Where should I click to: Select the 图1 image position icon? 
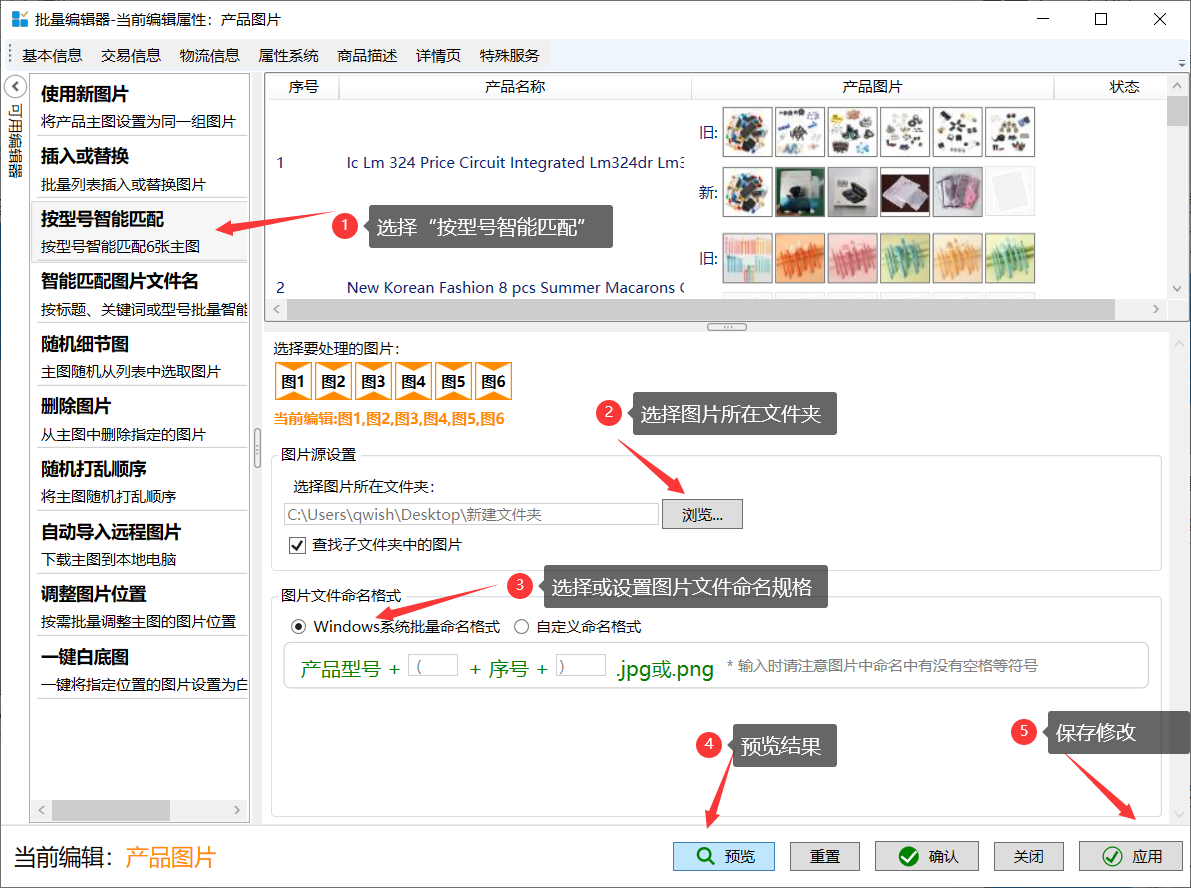pos(293,381)
